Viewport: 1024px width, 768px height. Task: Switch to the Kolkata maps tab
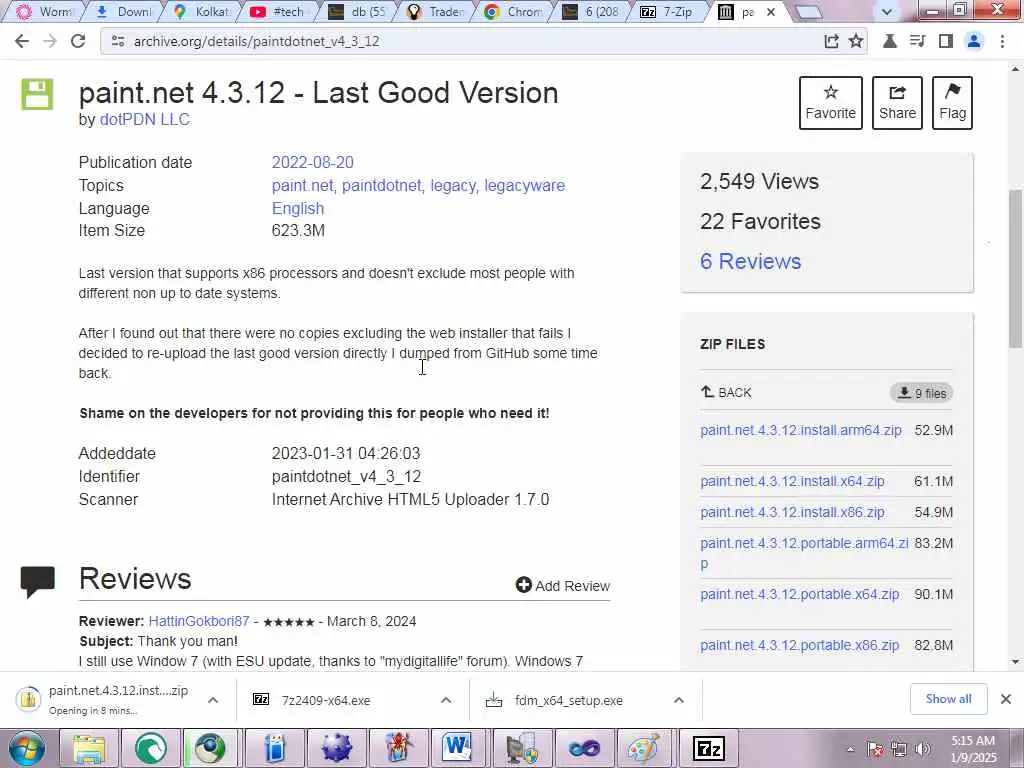[202, 11]
